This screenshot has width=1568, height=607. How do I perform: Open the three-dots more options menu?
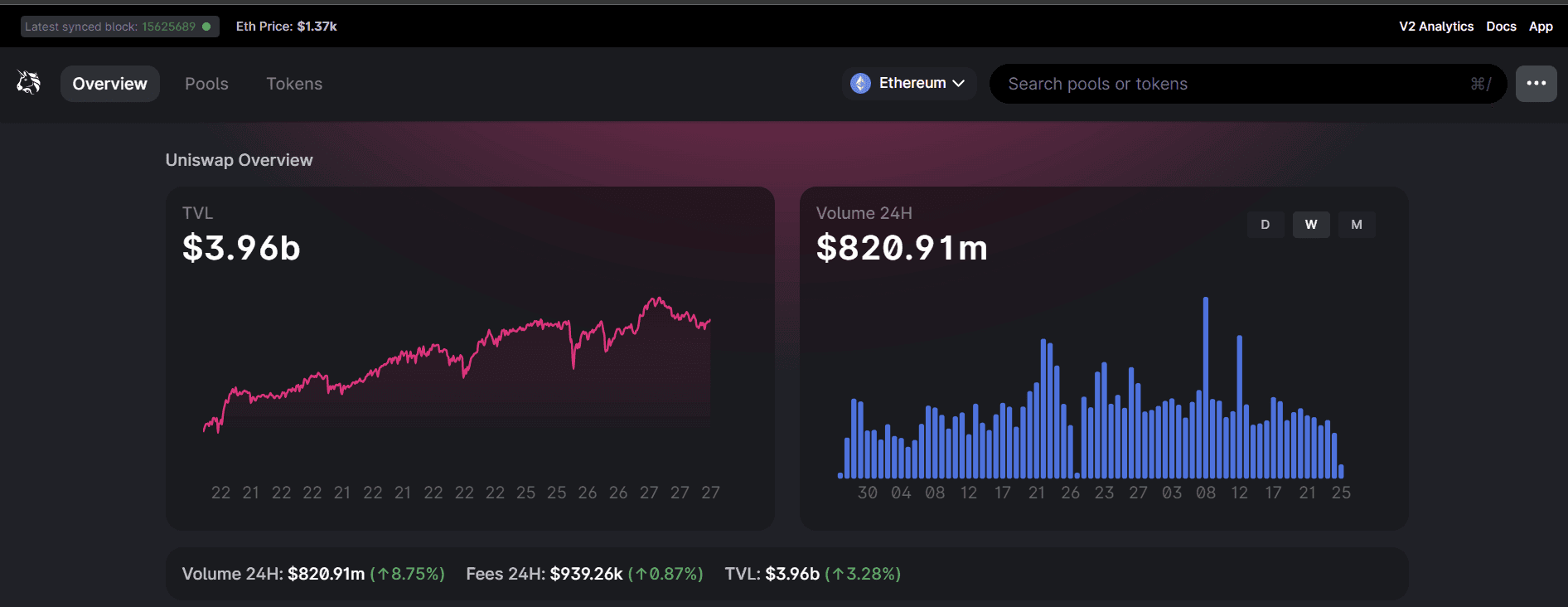[1536, 84]
